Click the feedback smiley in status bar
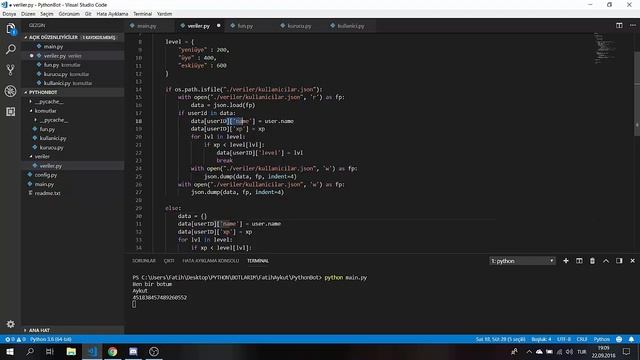 tap(619, 339)
